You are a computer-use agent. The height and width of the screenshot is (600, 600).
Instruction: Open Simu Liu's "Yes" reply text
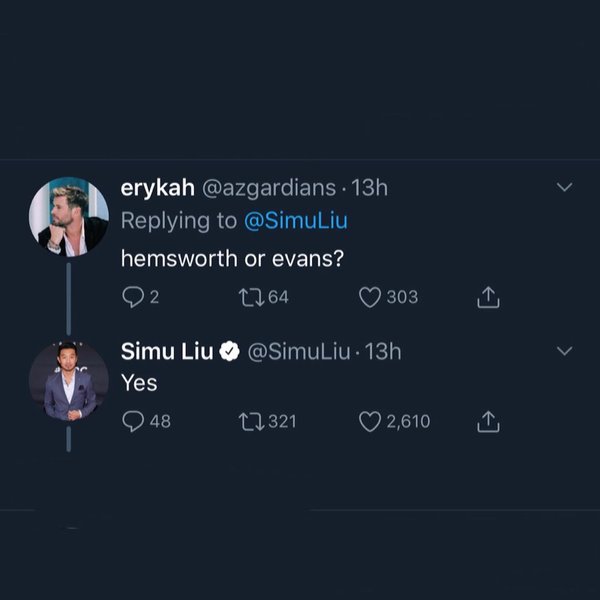pos(139,382)
